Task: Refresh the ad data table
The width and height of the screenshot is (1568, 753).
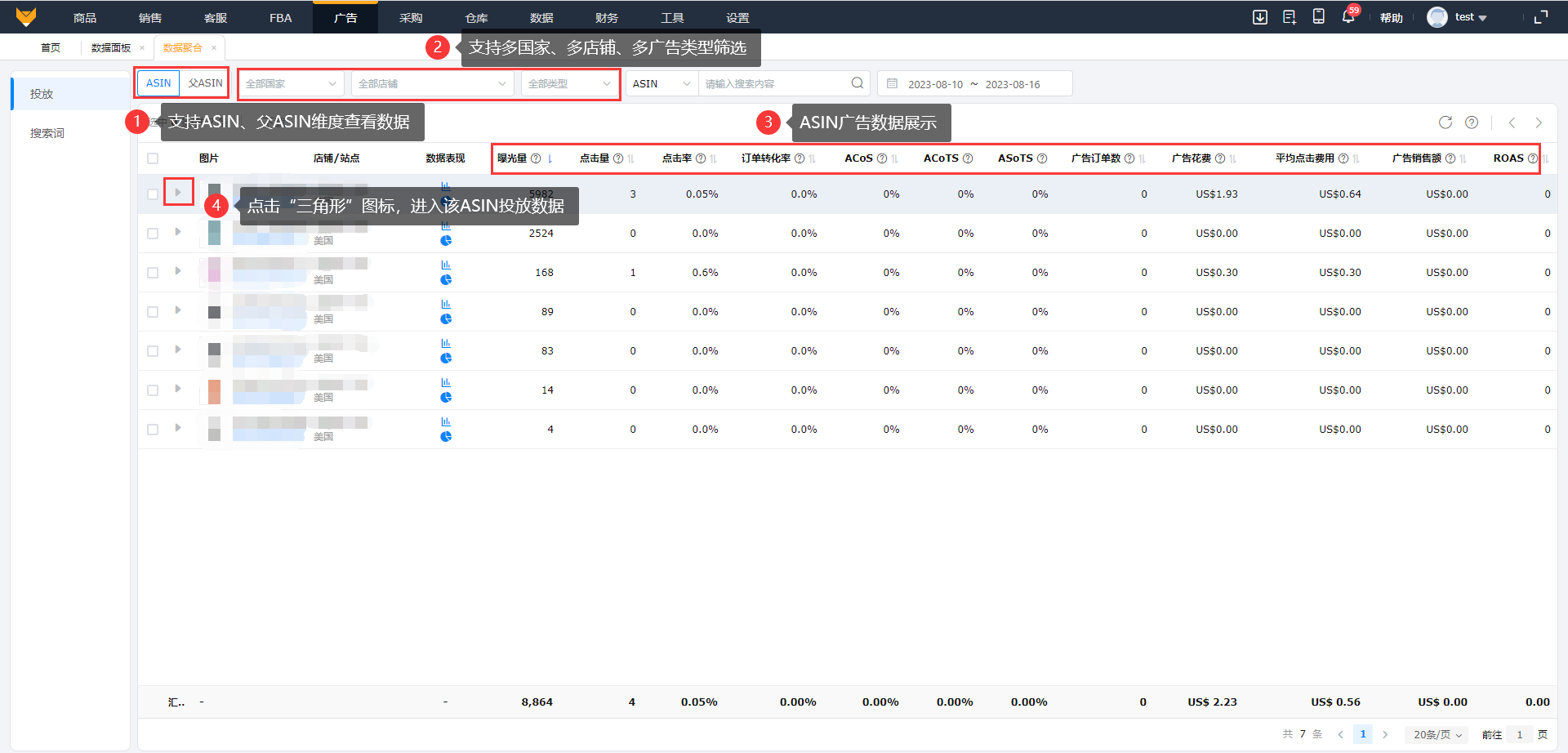Action: tap(1445, 123)
